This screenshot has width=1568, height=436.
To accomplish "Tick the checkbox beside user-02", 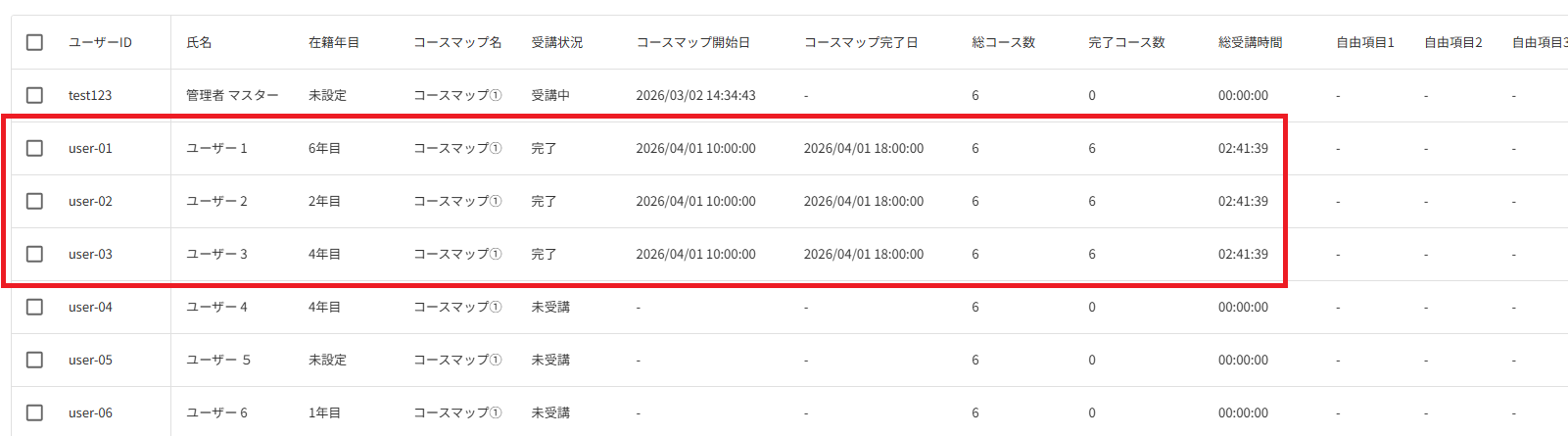I will click(x=34, y=201).
